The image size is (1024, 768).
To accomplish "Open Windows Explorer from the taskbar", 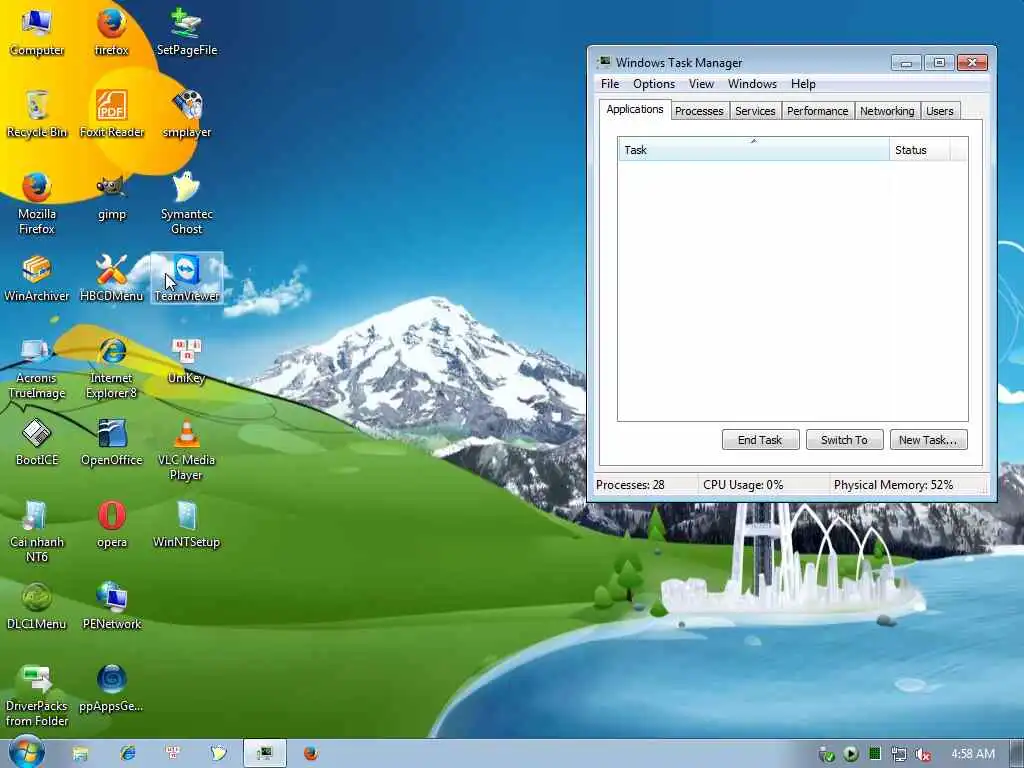I will pyautogui.click(x=80, y=754).
